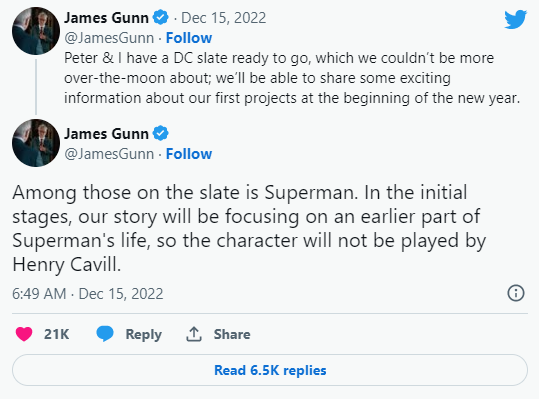Open the Dec 15, 2022 date on top tweet
539x399 pixels.
223,18
